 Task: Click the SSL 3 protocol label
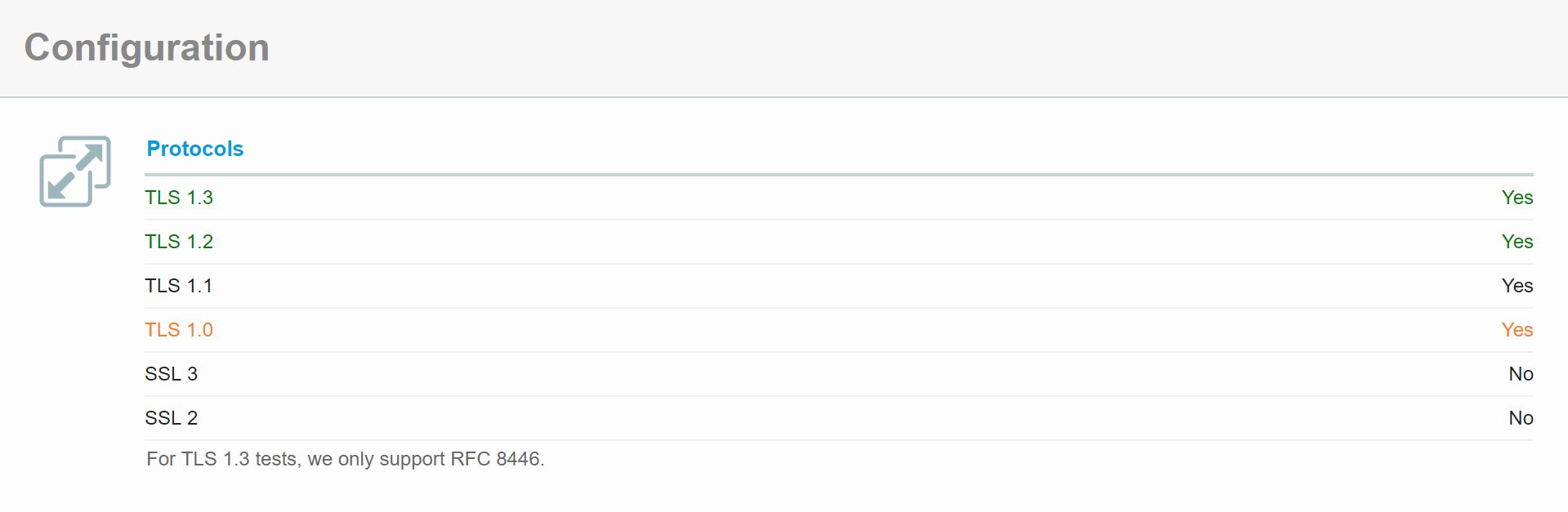(x=172, y=374)
